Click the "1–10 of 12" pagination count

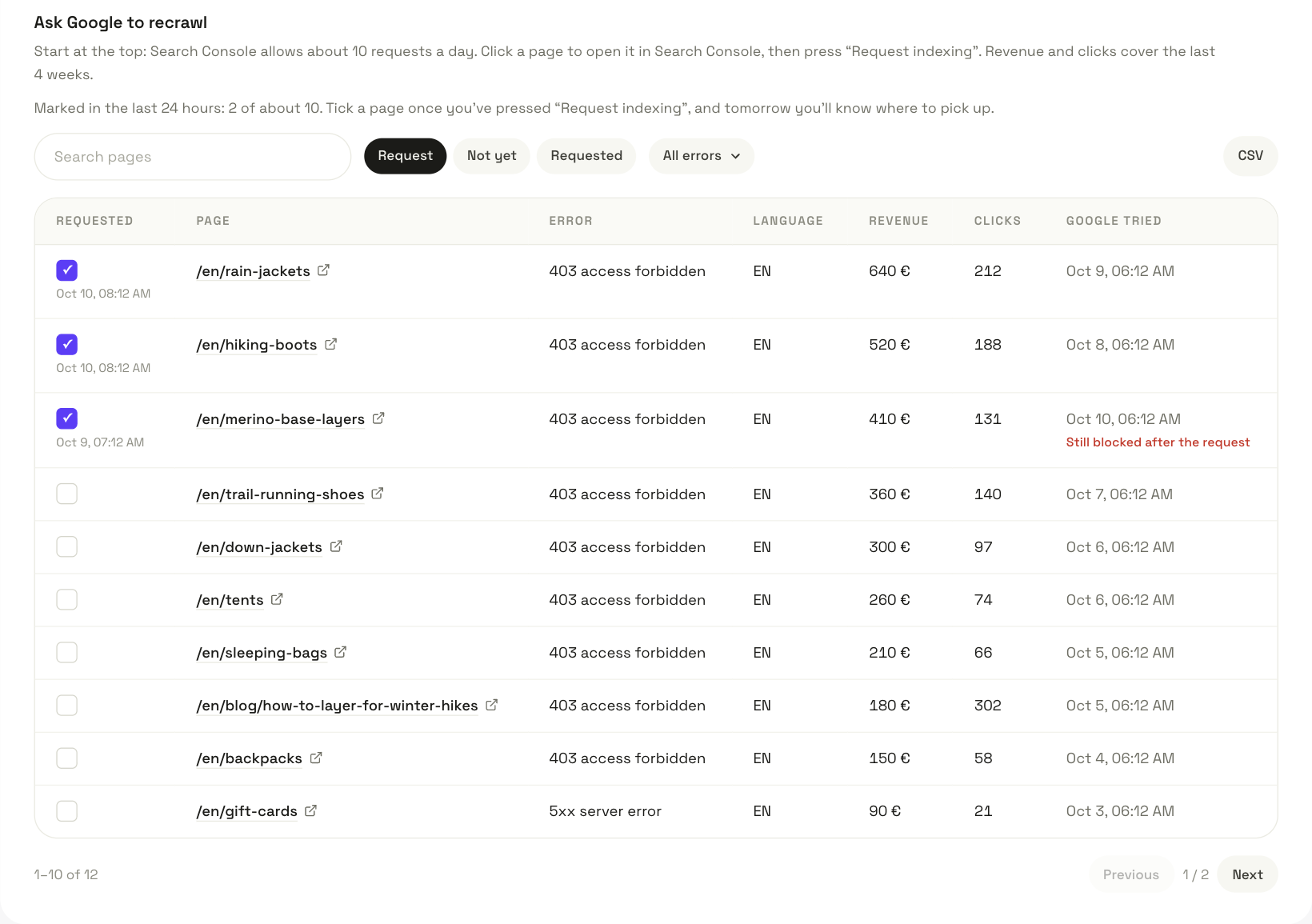(66, 874)
